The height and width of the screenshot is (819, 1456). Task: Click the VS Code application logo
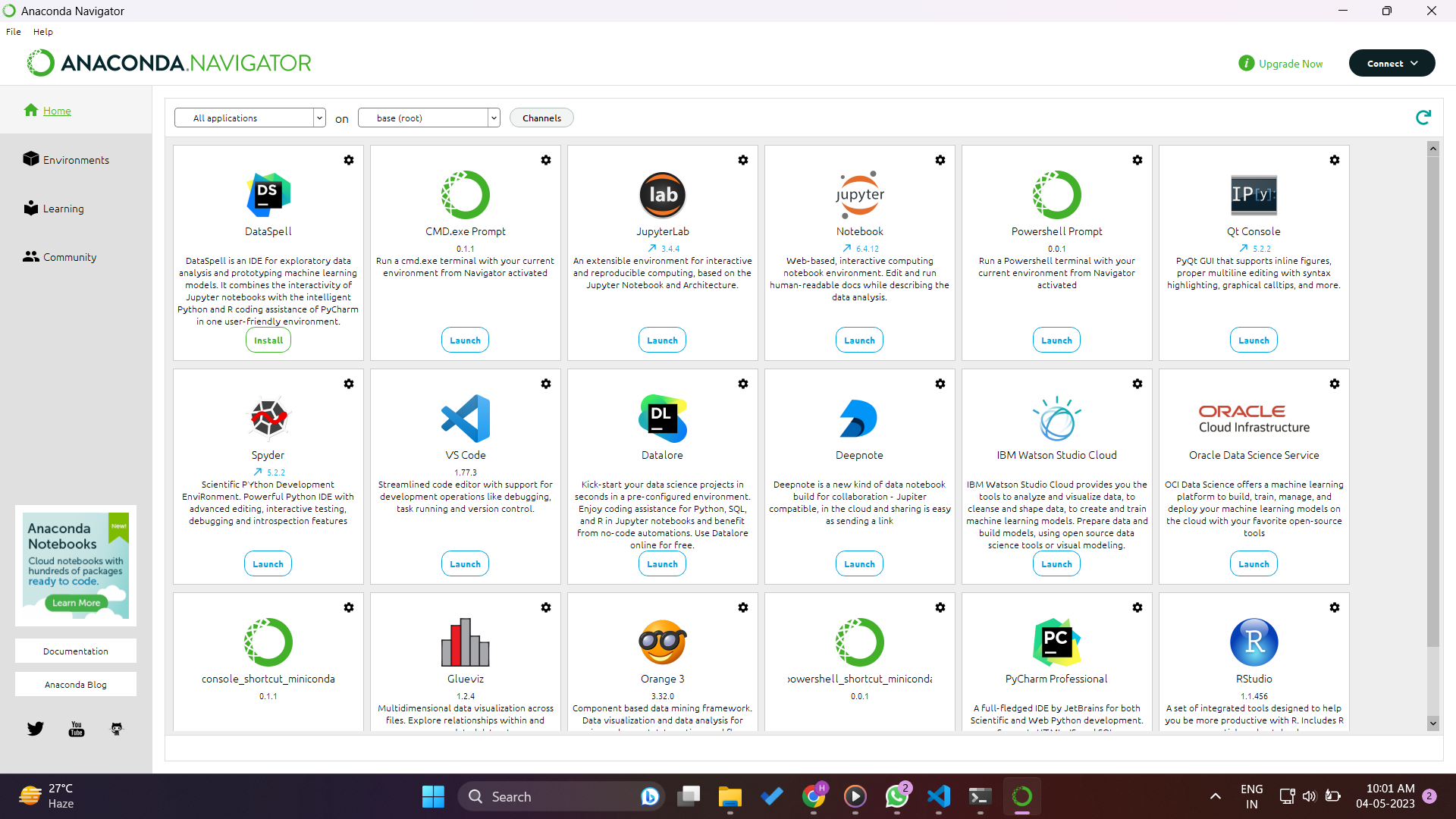[x=466, y=419]
